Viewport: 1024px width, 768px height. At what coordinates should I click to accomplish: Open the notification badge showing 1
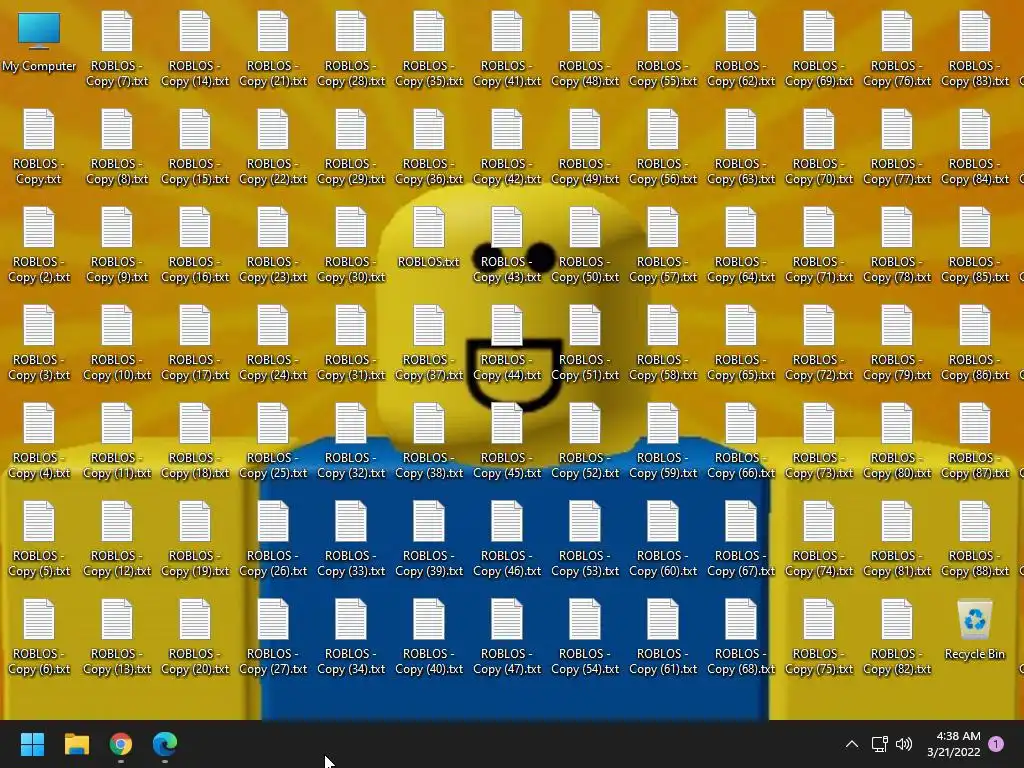[x=996, y=744]
